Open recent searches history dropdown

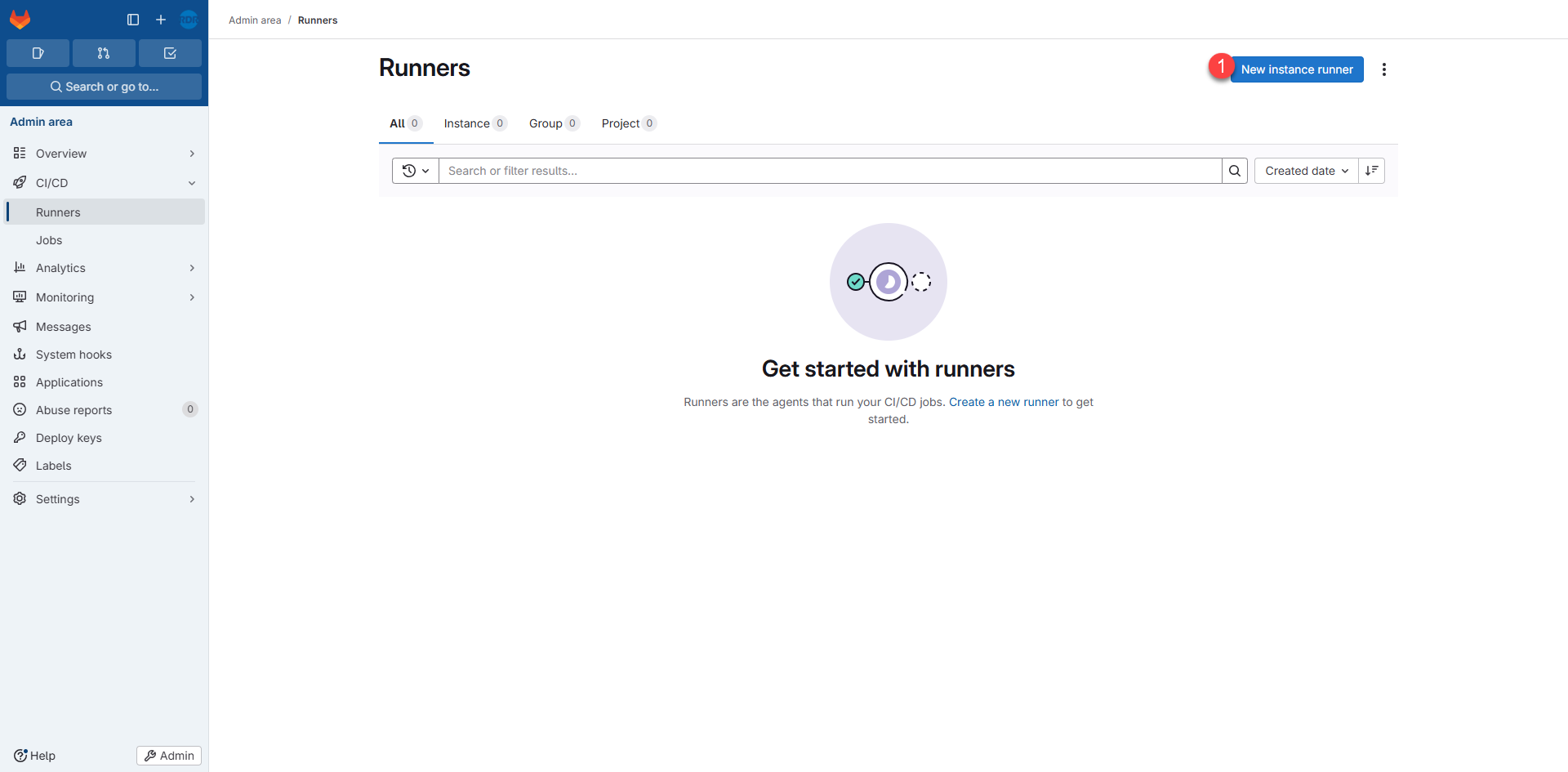pos(416,171)
